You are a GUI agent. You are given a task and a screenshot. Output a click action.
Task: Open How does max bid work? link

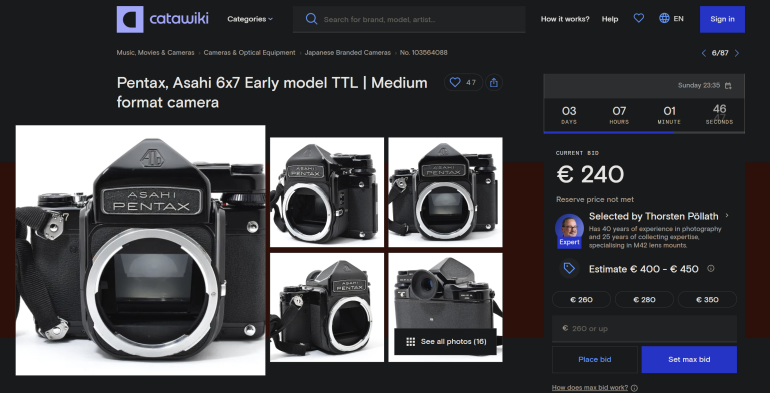[590, 388]
